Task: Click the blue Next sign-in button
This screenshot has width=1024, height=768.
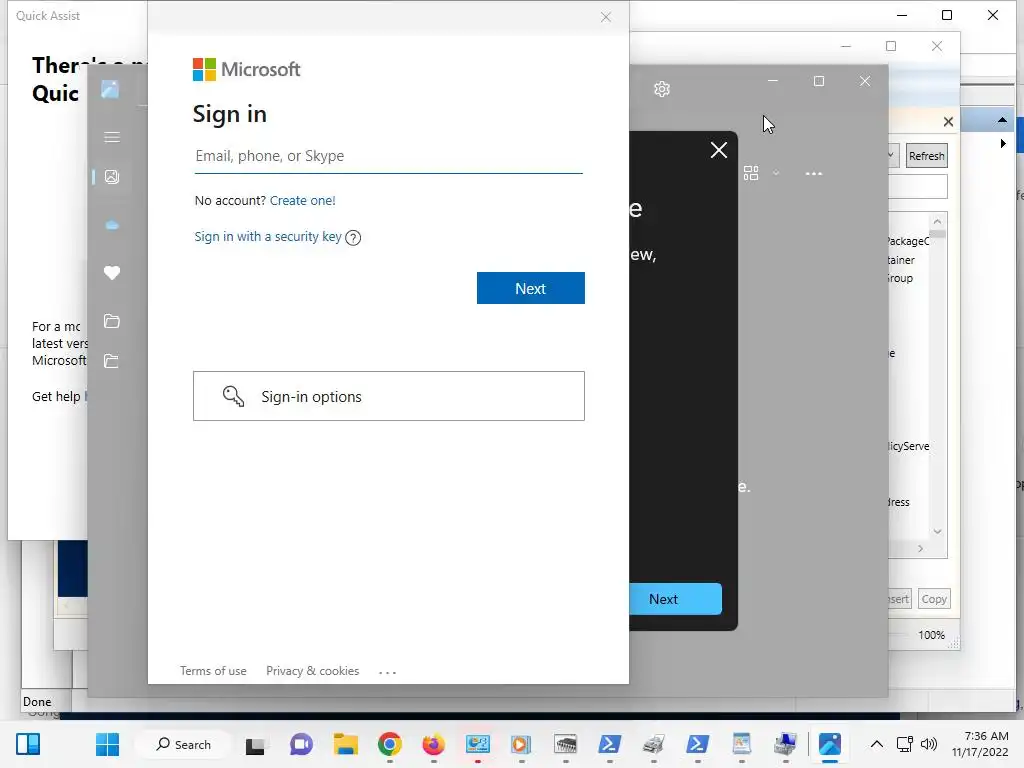Action: tap(530, 288)
